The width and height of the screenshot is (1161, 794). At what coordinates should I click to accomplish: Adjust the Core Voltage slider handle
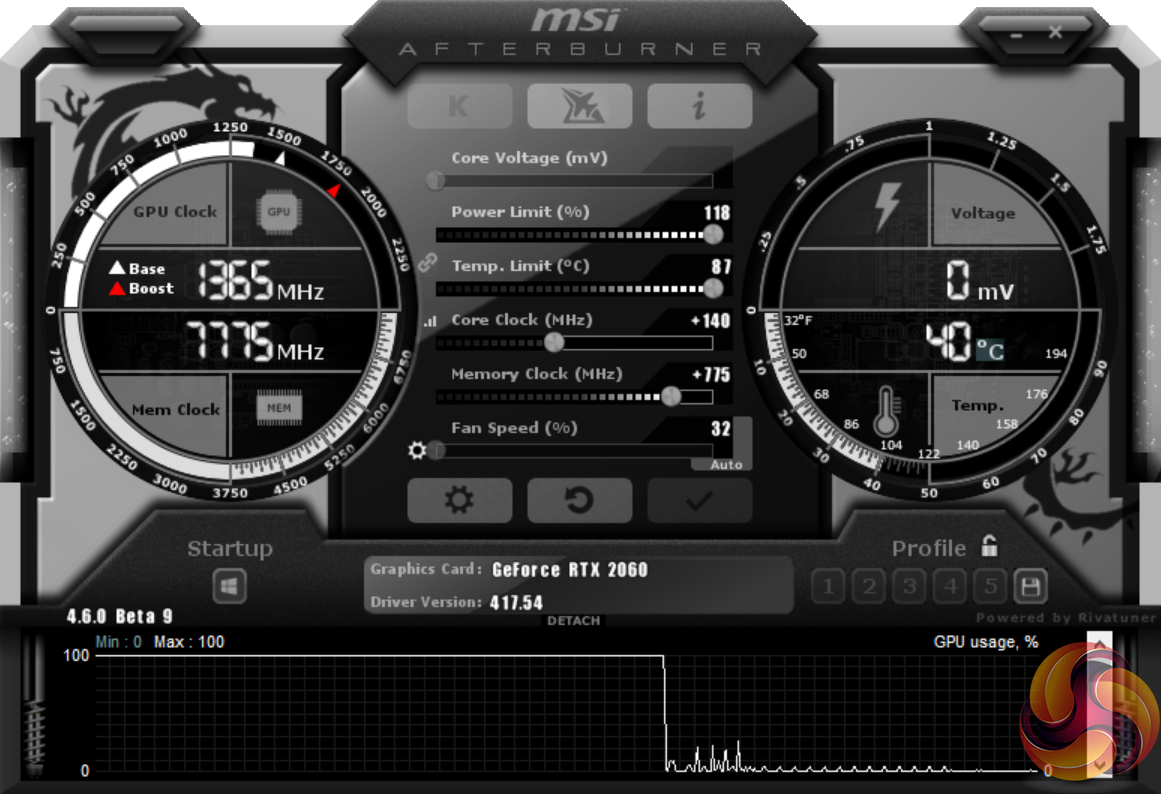click(436, 180)
